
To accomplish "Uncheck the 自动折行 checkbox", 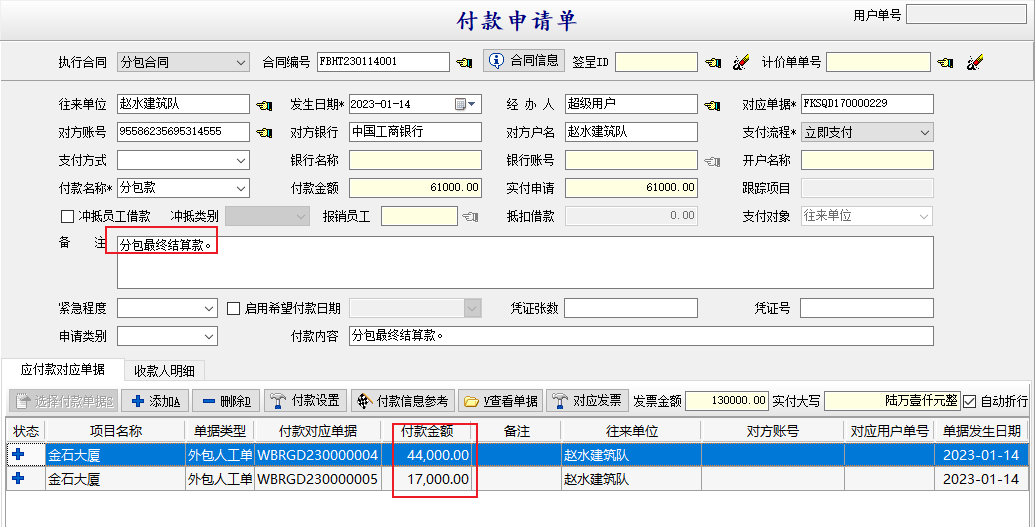I will coord(969,401).
